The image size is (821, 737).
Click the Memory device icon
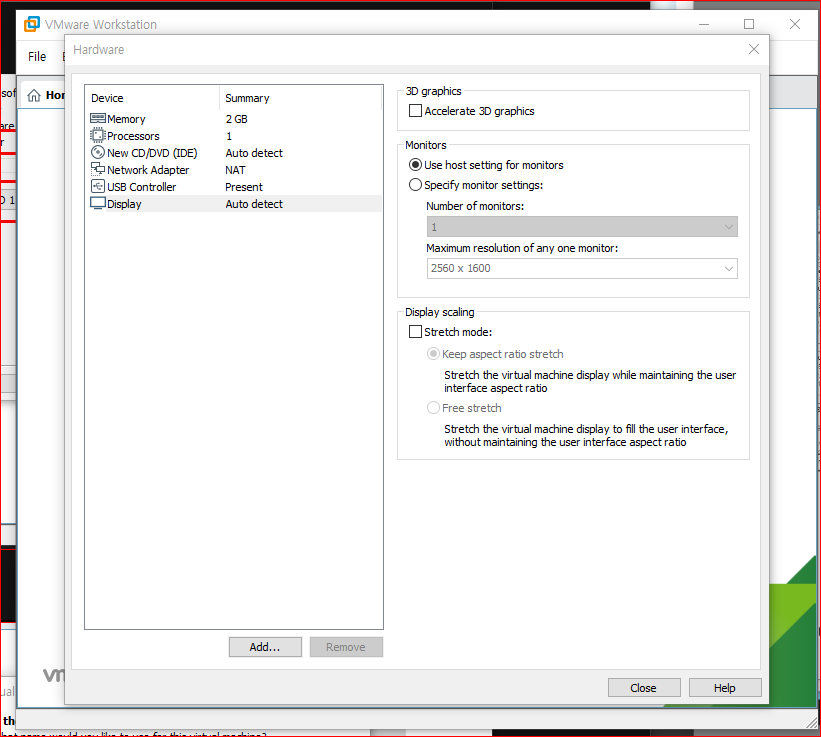(x=98, y=119)
